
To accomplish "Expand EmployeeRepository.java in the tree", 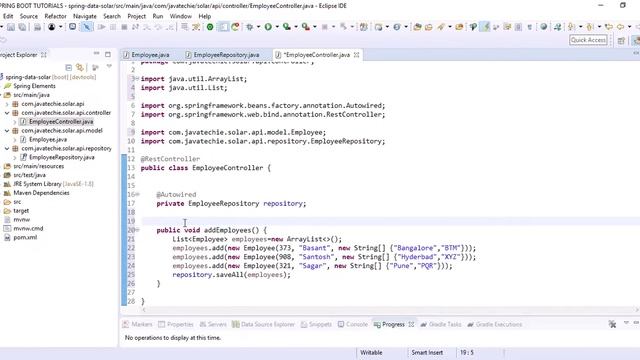I will coord(15,158).
